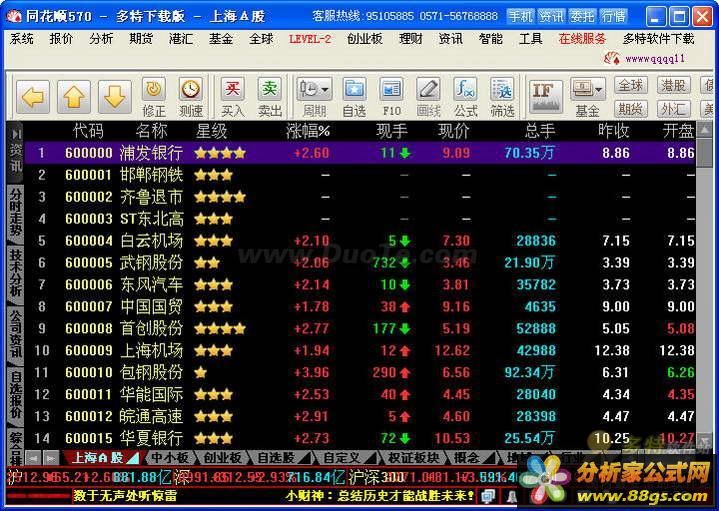Viewport: 719px width, 511px height.
Task: Open the 多特软件下载 menu
Action: pos(658,39)
